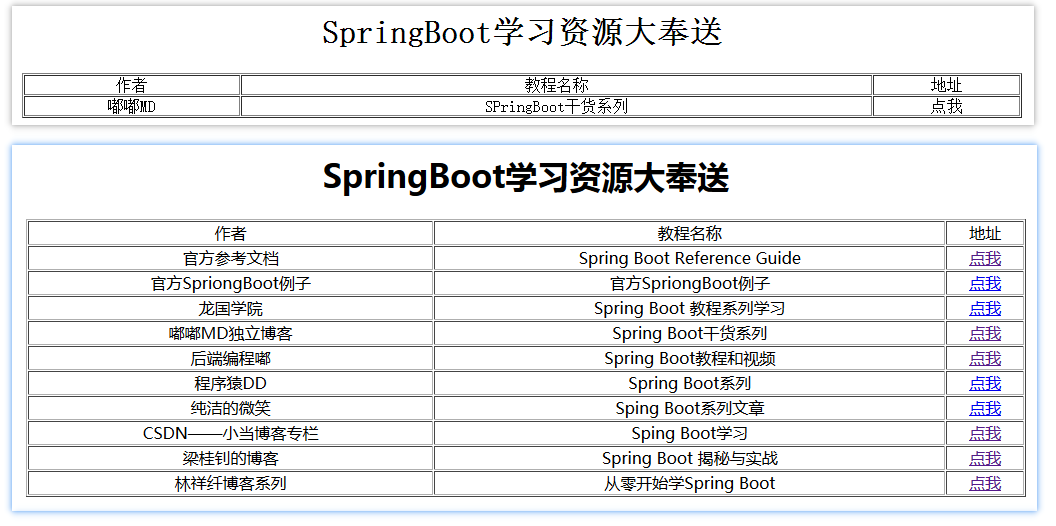This screenshot has height=526, width=1056.
Task: Select Spring Boot 教程系列学习 cell
Action: [690, 308]
